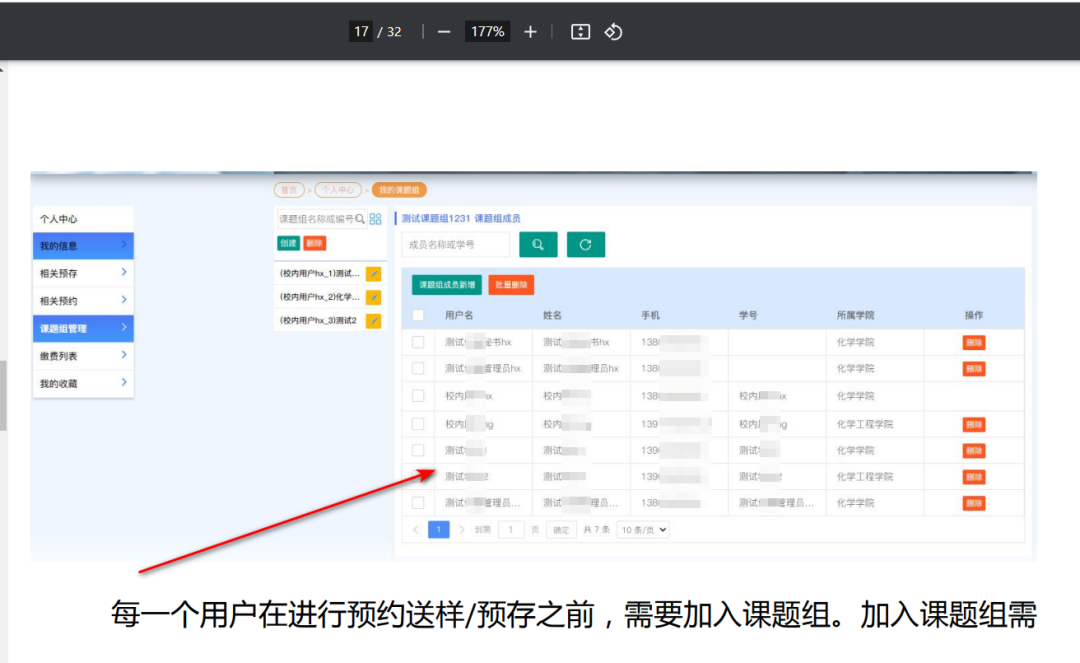Click the page jump number field
Image resolution: width=1080 pixels, height=663 pixels.
[510, 529]
